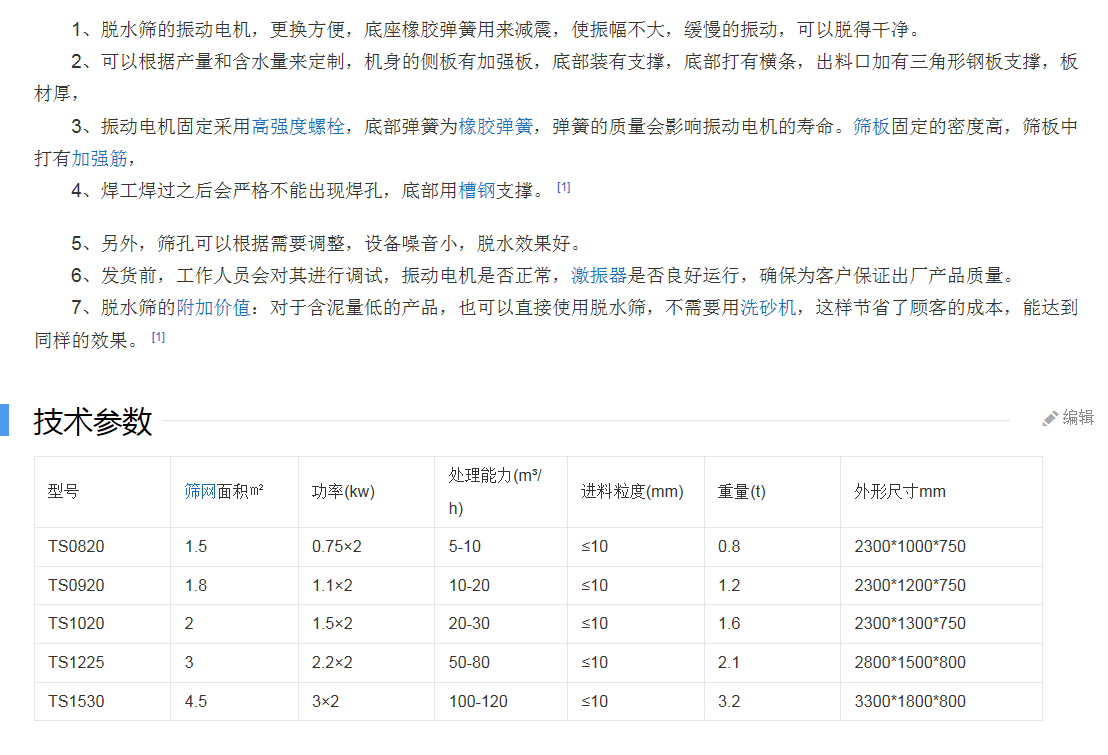1108x755 pixels.
Task: Click reference [1] after 同样的效果
Action: click(158, 337)
